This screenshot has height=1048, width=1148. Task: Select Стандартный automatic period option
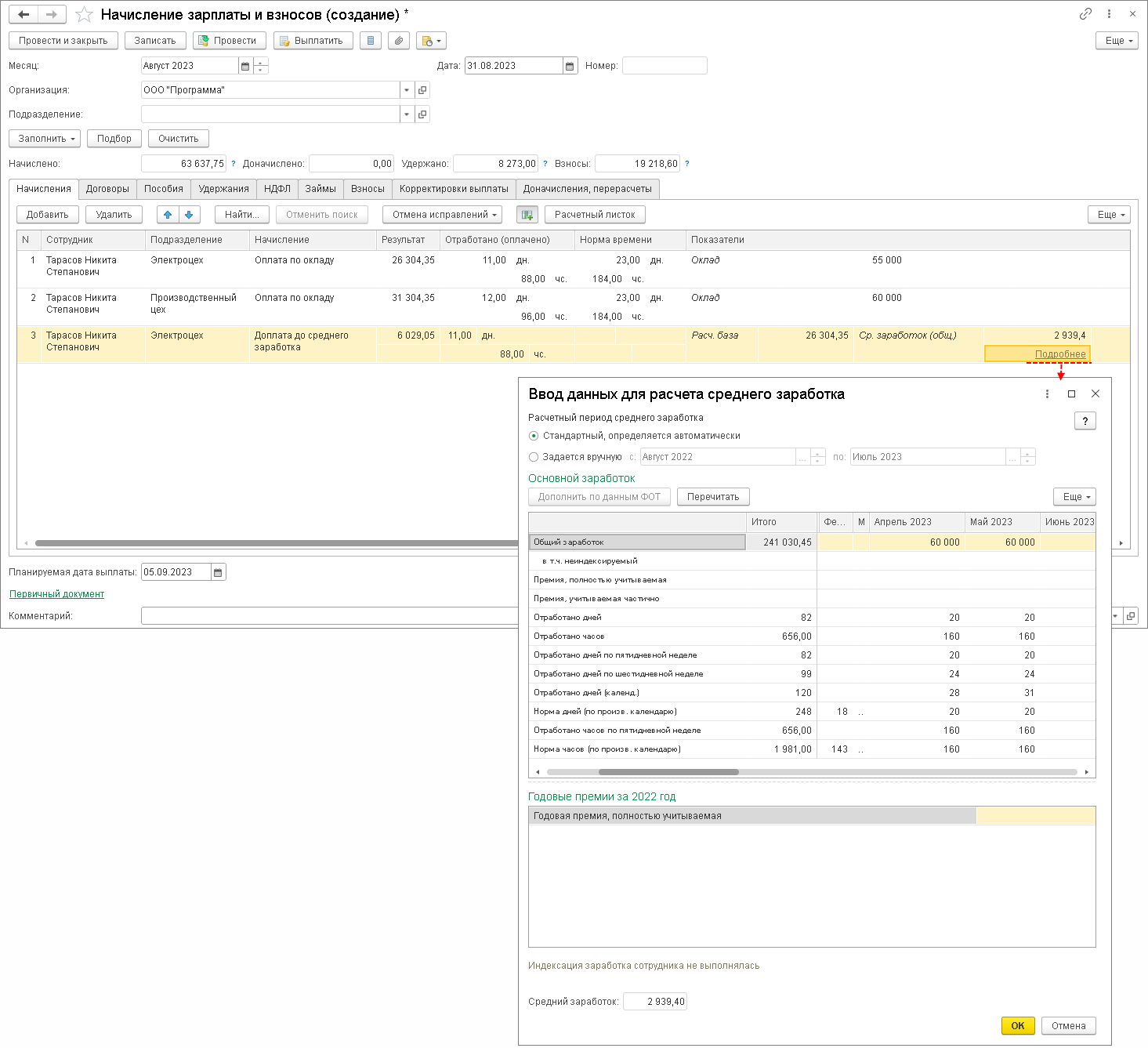click(534, 436)
